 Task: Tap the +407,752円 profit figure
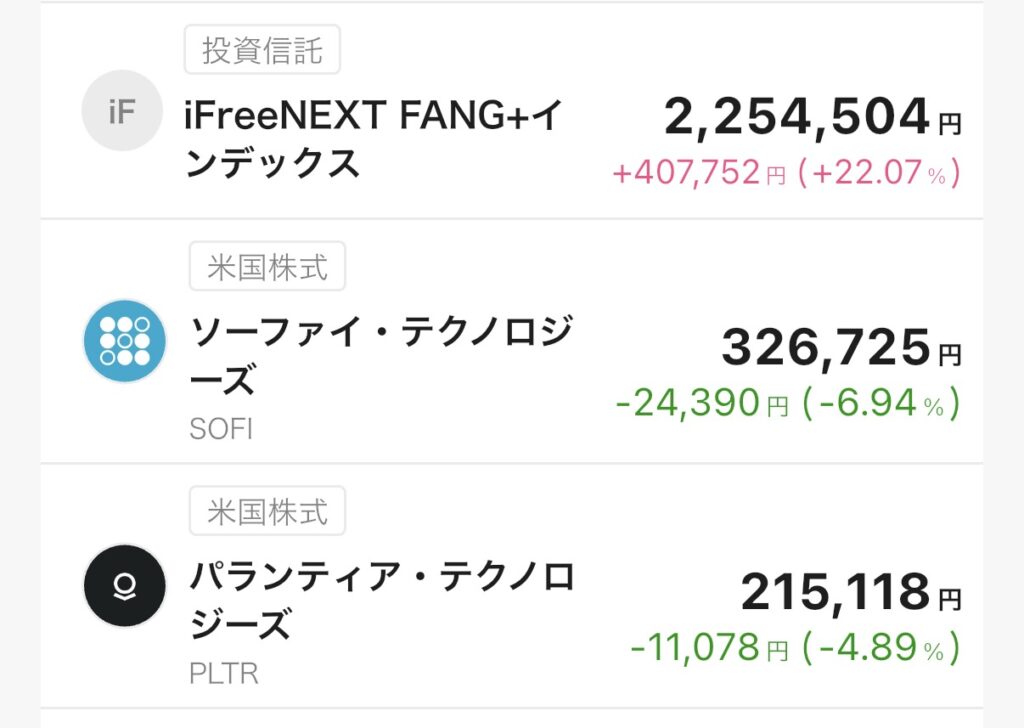(699, 173)
